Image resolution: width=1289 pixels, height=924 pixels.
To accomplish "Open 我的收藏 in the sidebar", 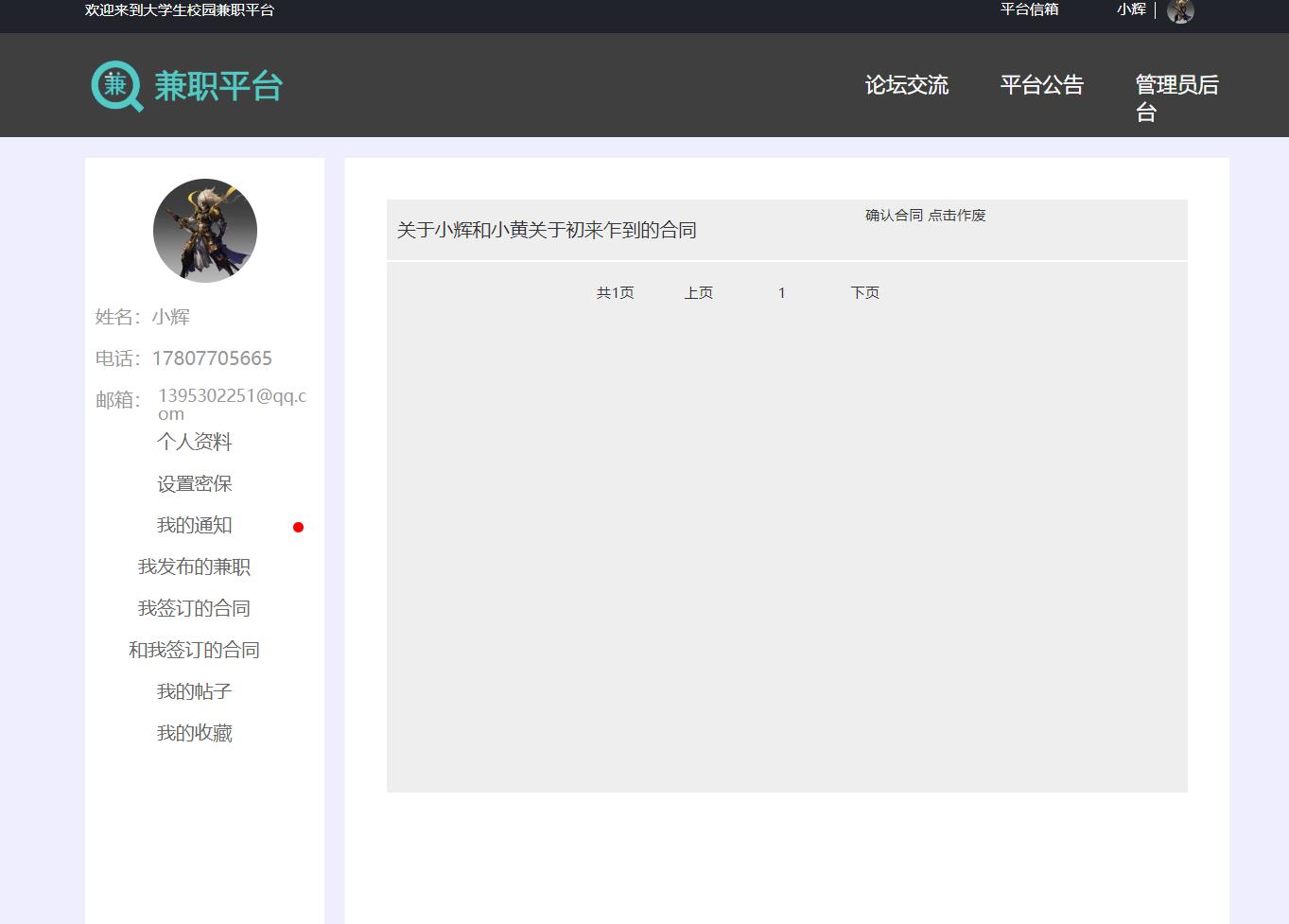I will tap(194, 733).
